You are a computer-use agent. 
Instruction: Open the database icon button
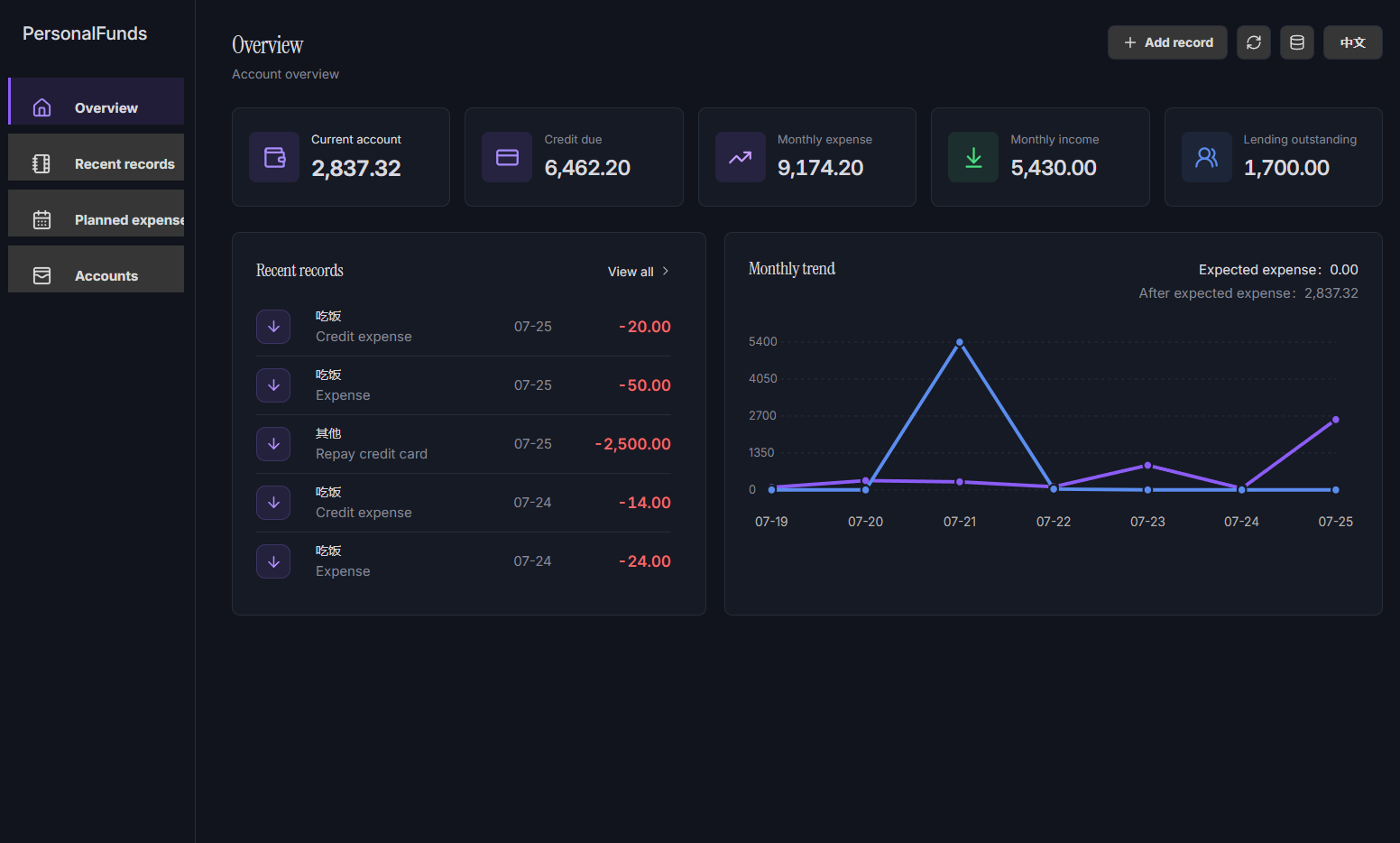tap(1297, 42)
